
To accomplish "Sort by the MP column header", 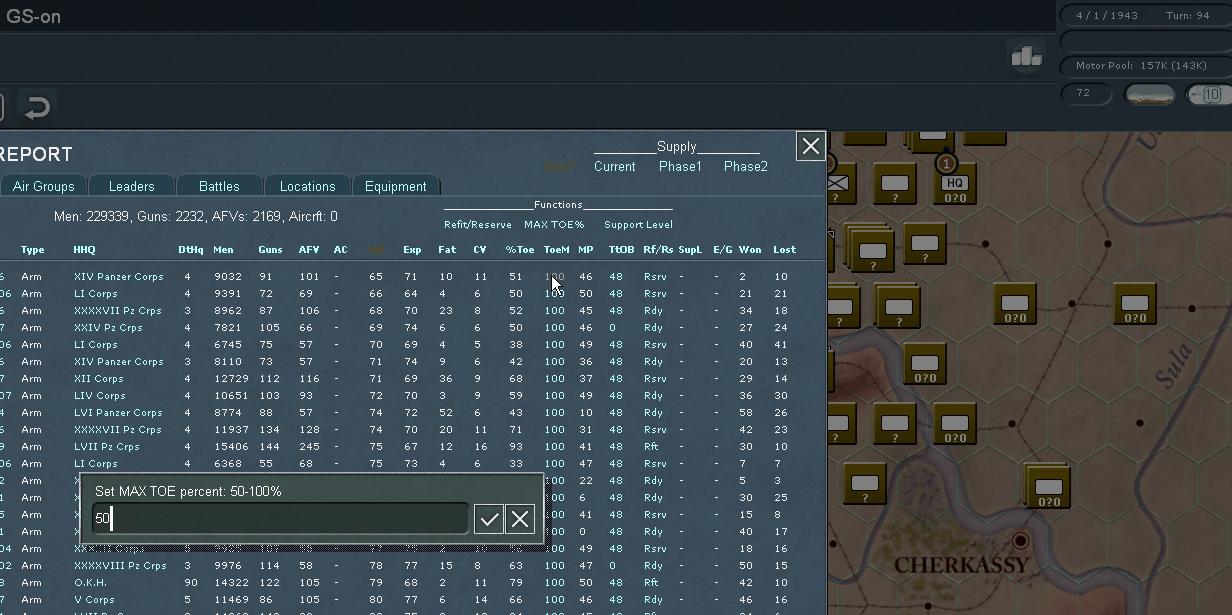I will point(586,250).
